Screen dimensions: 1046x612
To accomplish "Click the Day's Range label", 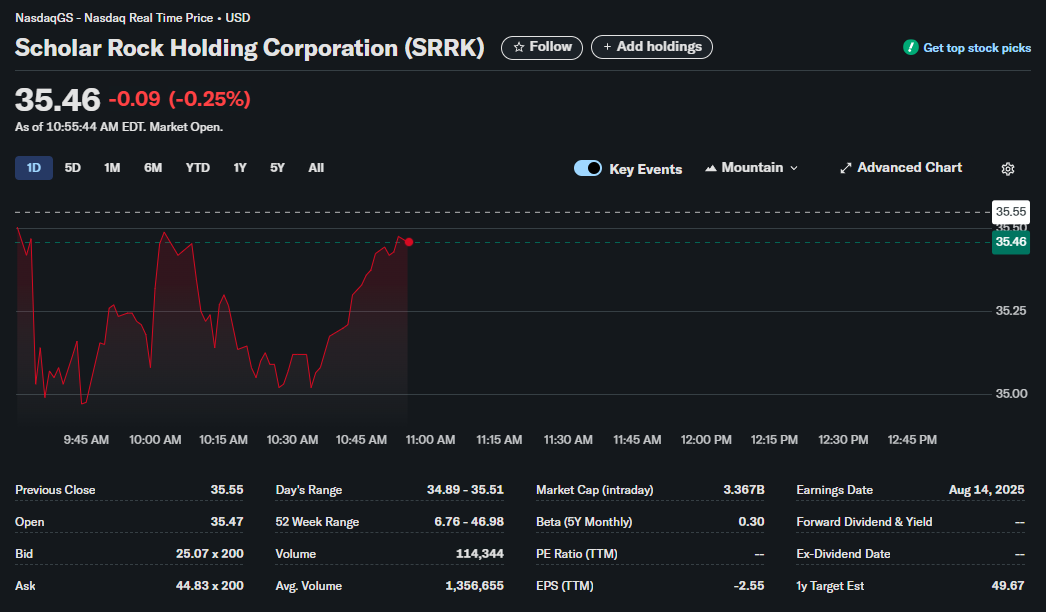I will click(309, 490).
